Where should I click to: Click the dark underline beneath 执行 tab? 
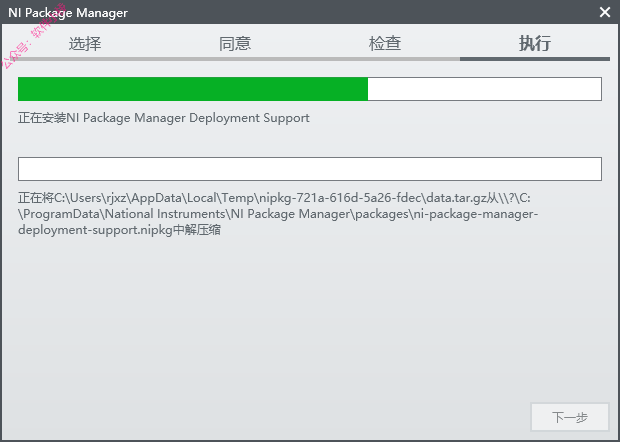coord(535,59)
